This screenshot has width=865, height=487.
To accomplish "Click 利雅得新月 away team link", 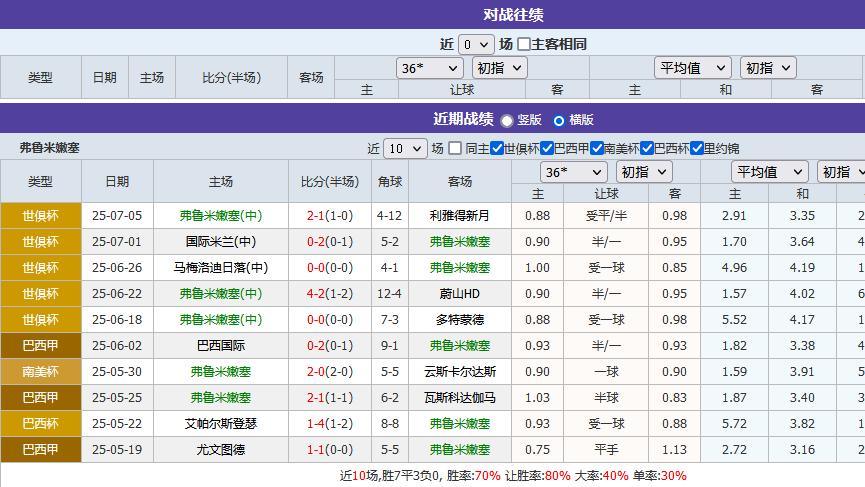I will pyautogui.click(x=460, y=216).
